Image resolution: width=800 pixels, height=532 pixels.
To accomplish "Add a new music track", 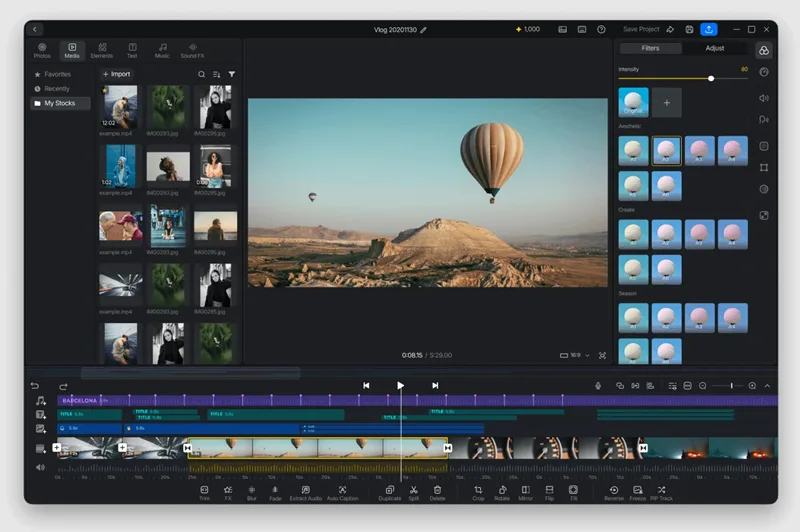I will tap(41, 401).
